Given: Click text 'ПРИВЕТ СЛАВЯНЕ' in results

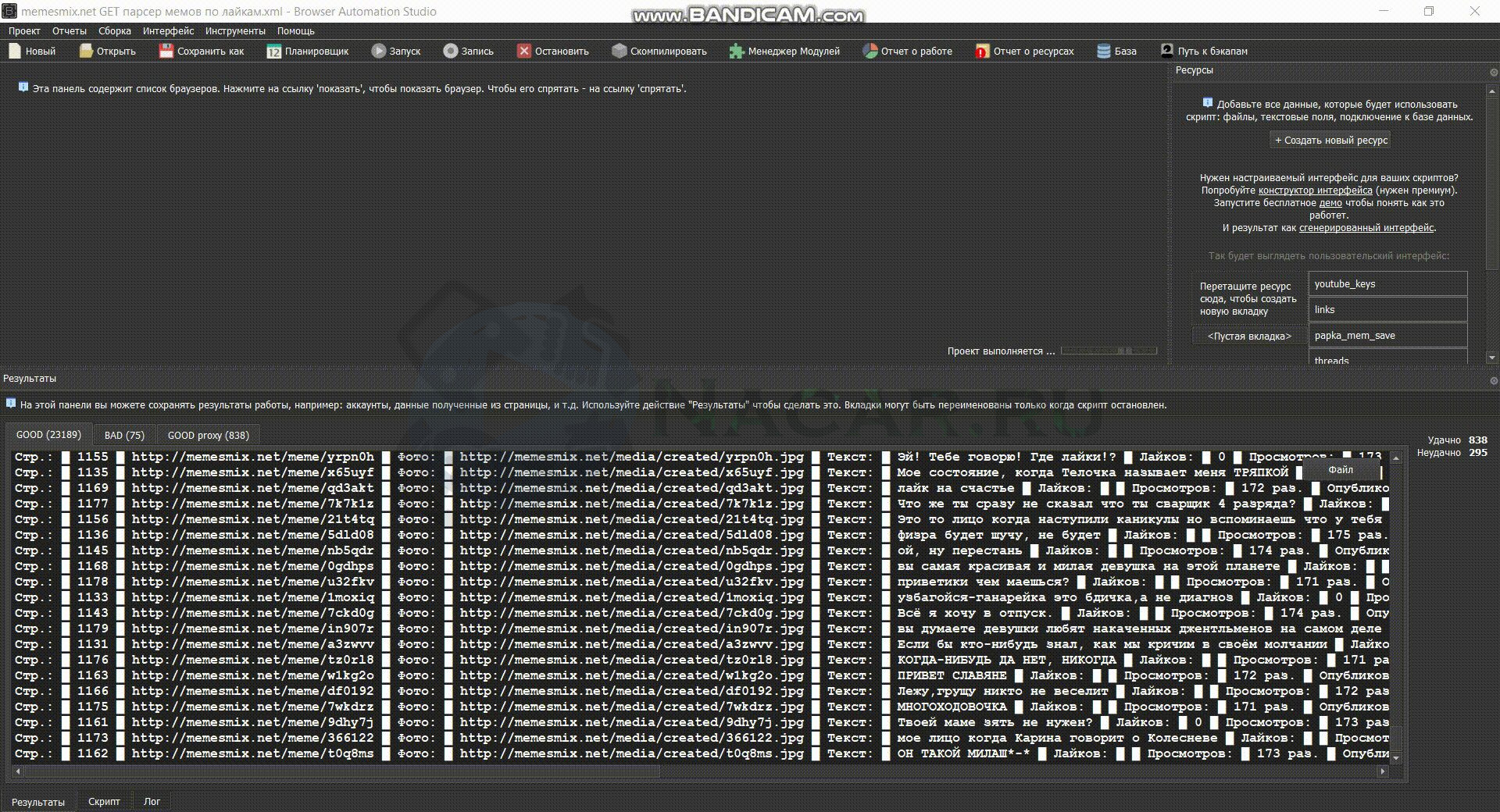Looking at the screenshot, I should [x=952, y=675].
